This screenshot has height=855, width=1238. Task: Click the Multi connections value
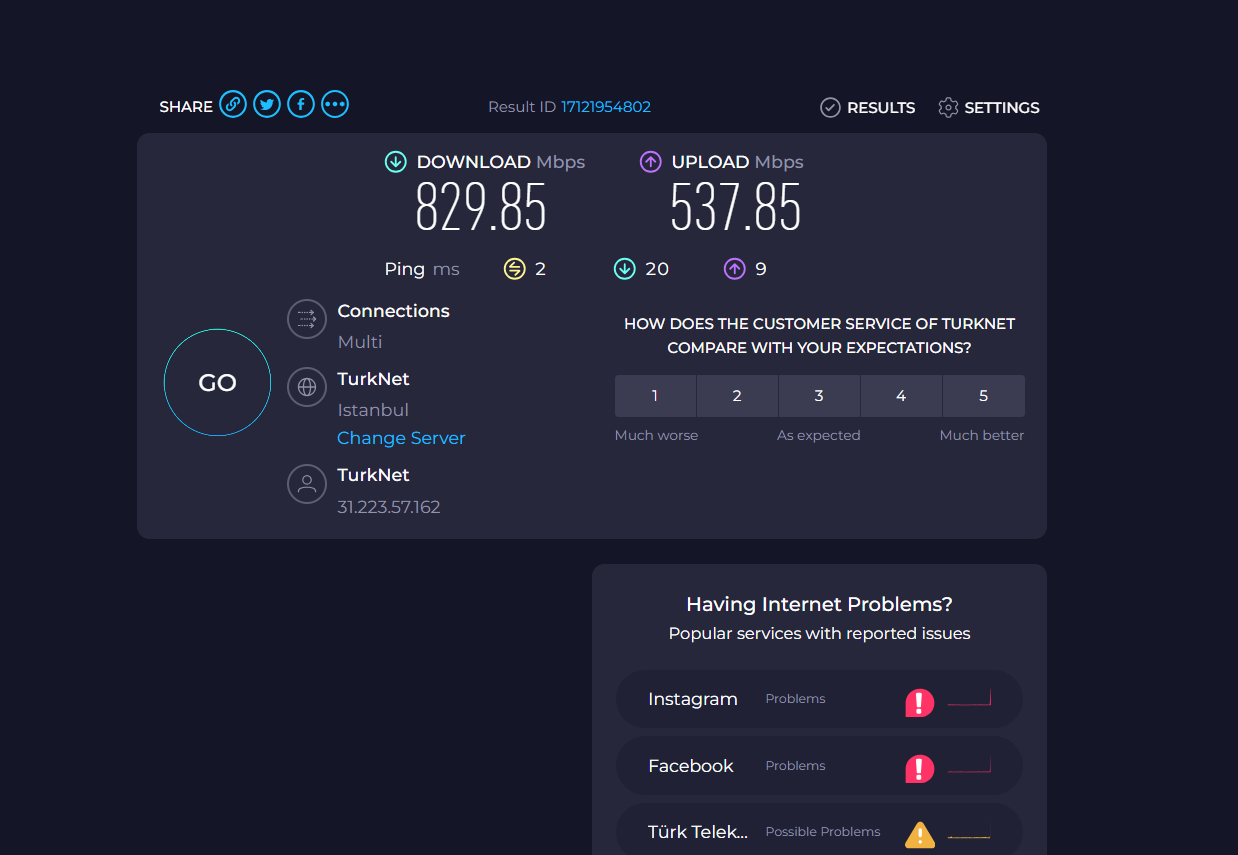tap(360, 342)
